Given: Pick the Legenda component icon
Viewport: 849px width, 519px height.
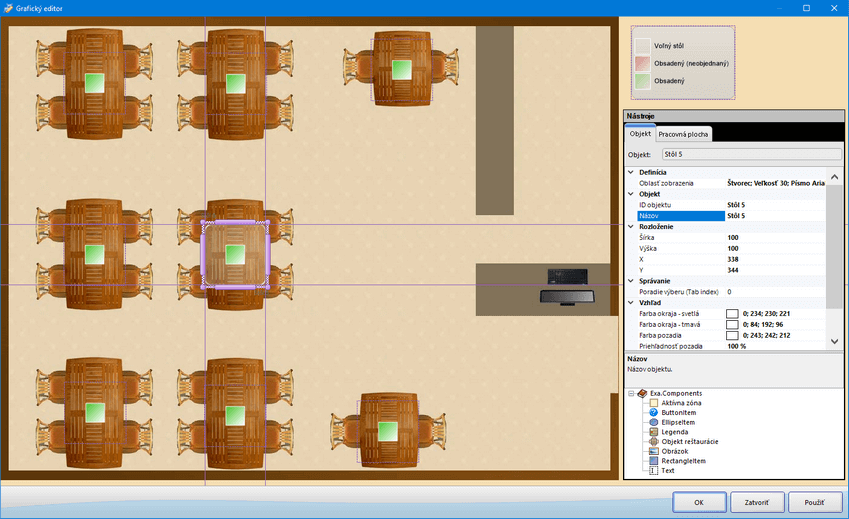Looking at the screenshot, I should pos(654,432).
